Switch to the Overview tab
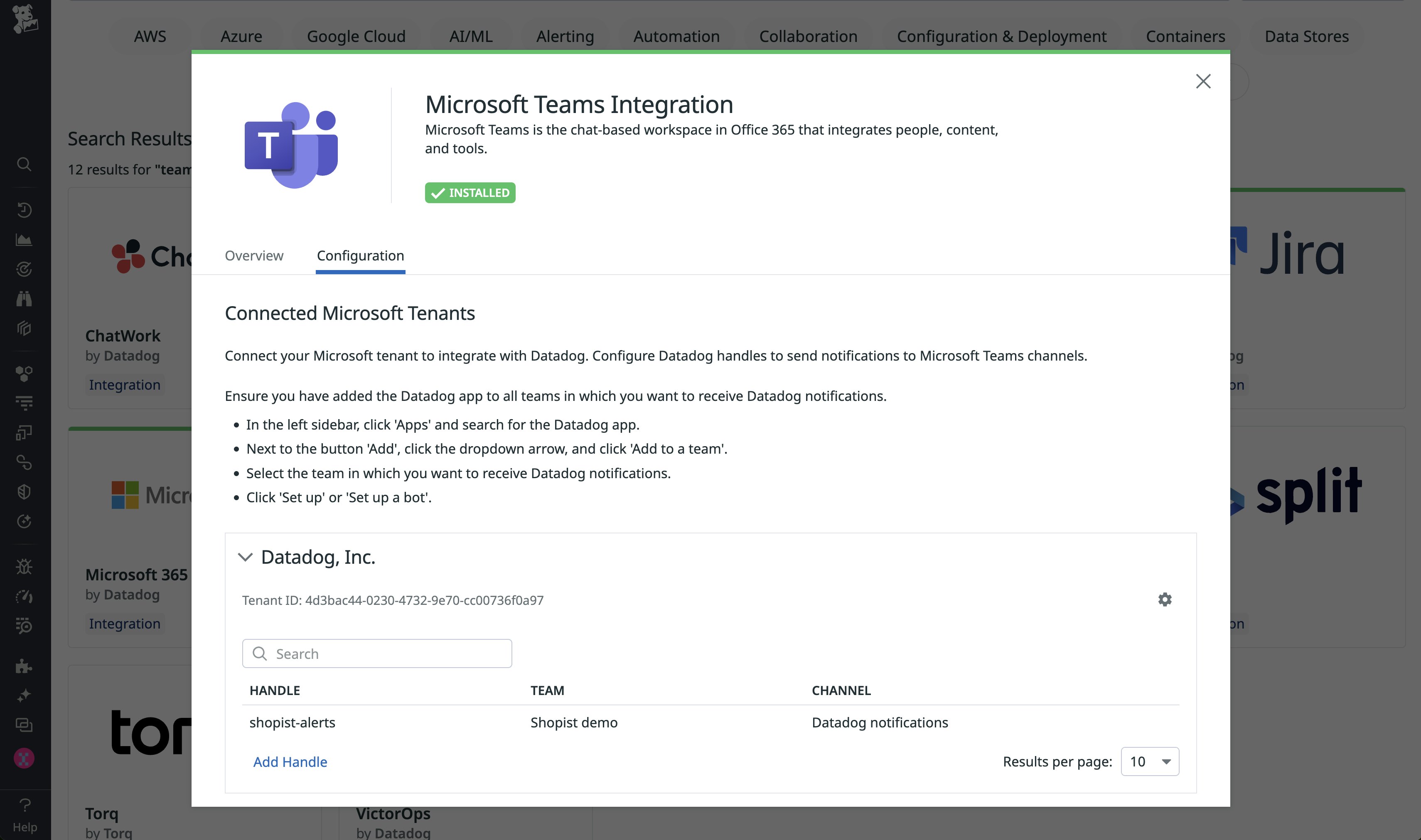1421x840 pixels. coord(253,256)
